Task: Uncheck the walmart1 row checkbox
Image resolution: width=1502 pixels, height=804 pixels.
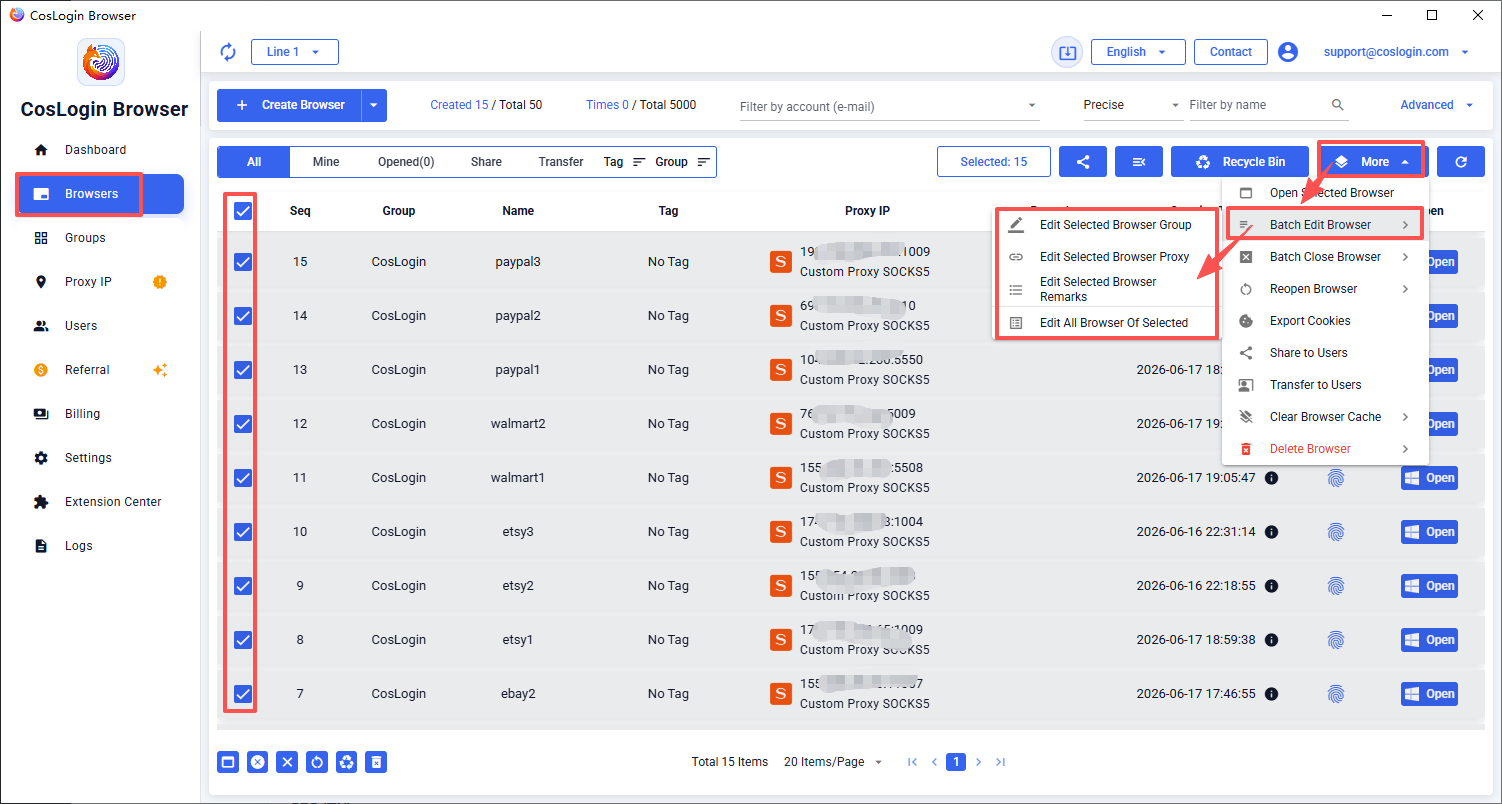Action: (242, 478)
